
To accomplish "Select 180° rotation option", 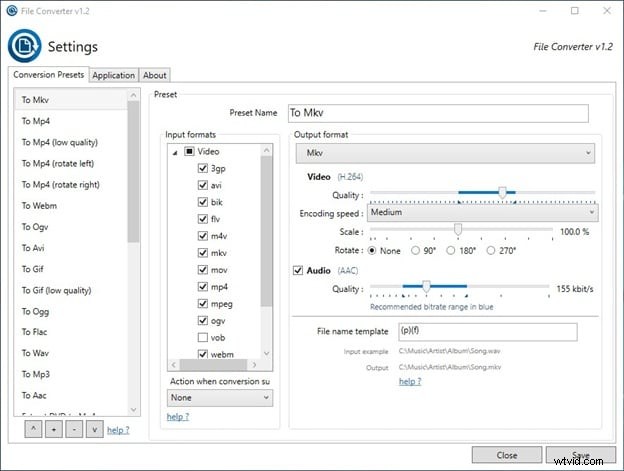I will (x=450, y=251).
